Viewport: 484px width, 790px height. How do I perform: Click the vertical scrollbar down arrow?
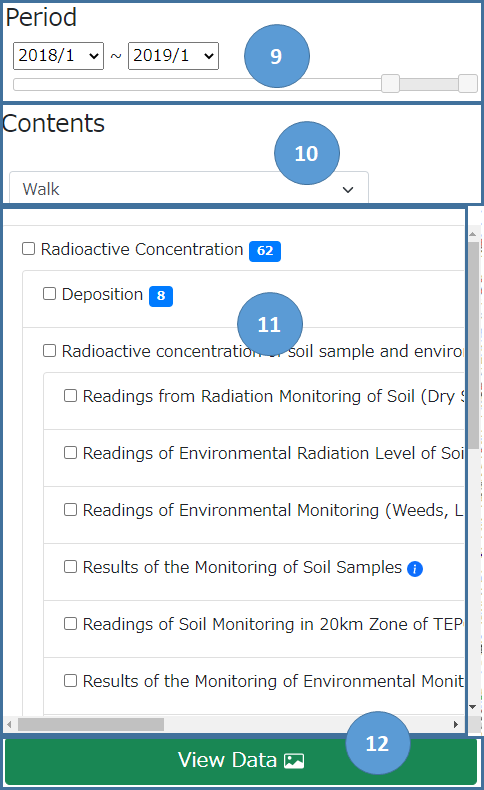pos(473,707)
